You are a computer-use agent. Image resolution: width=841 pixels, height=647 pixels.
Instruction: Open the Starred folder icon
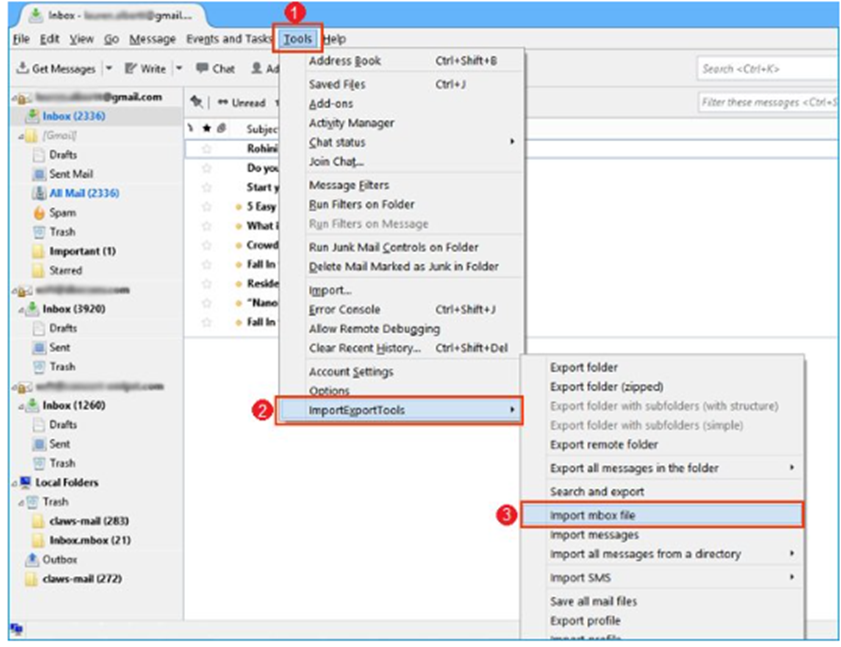click(x=40, y=268)
